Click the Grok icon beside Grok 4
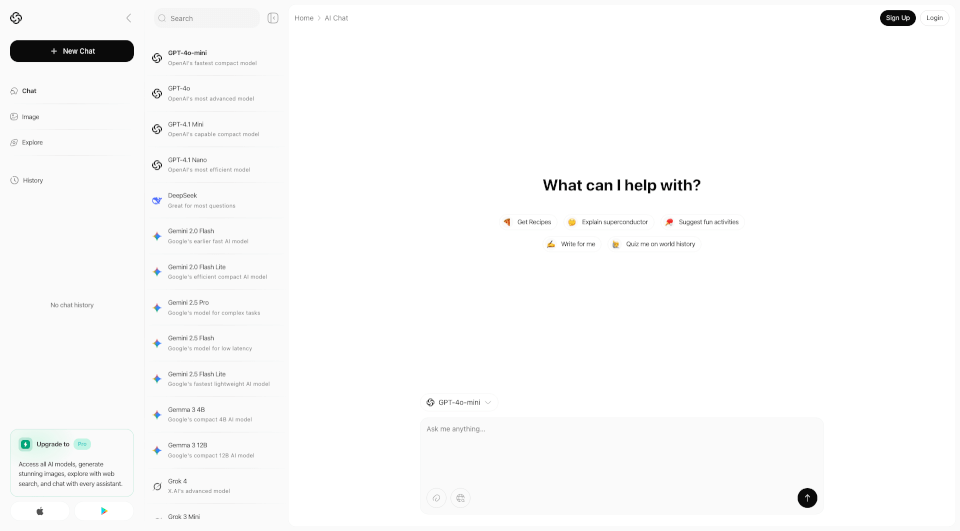The image size is (960, 531). [x=157, y=486]
